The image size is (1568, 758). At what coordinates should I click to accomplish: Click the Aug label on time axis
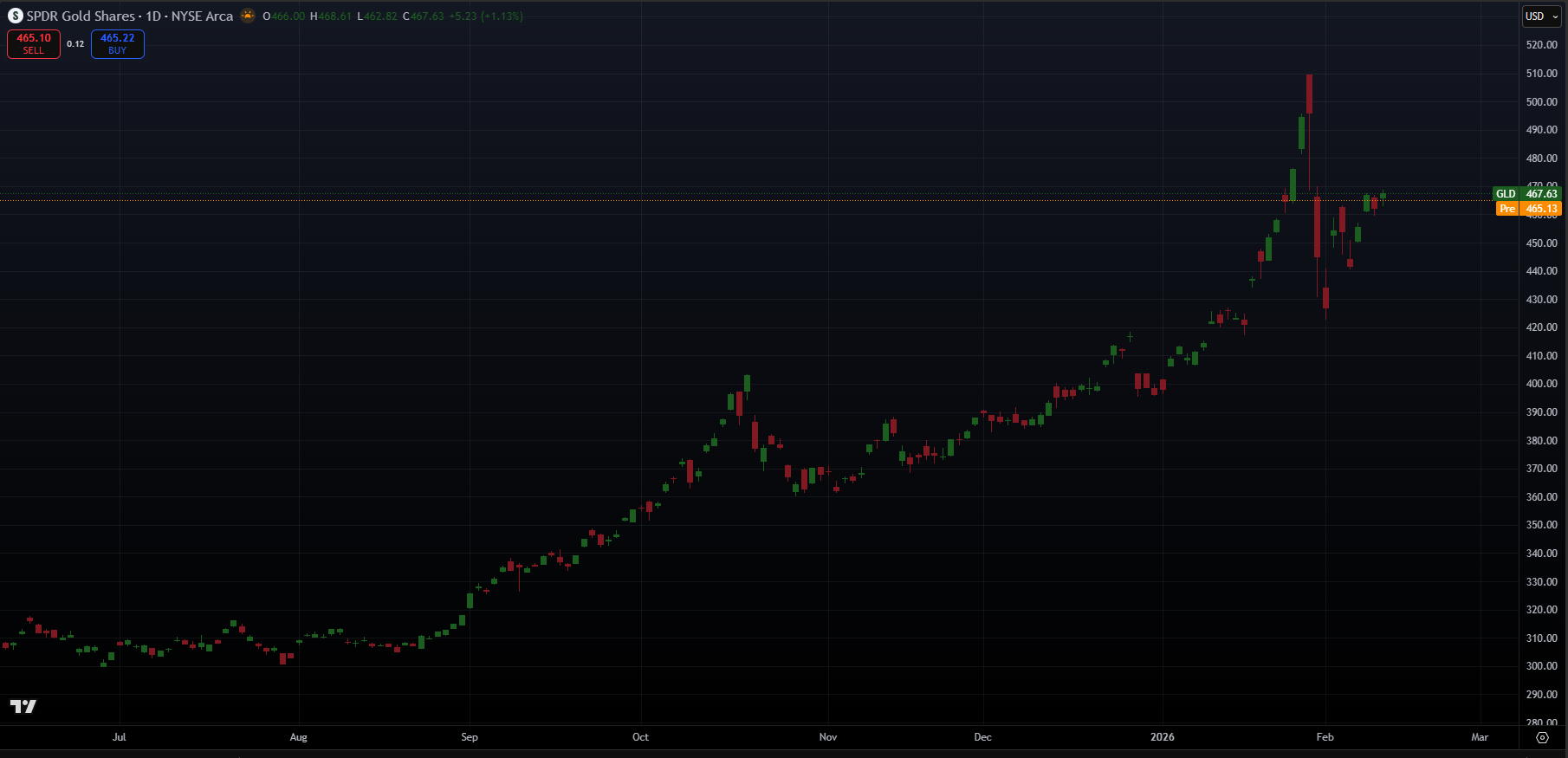tap(299, 737)
